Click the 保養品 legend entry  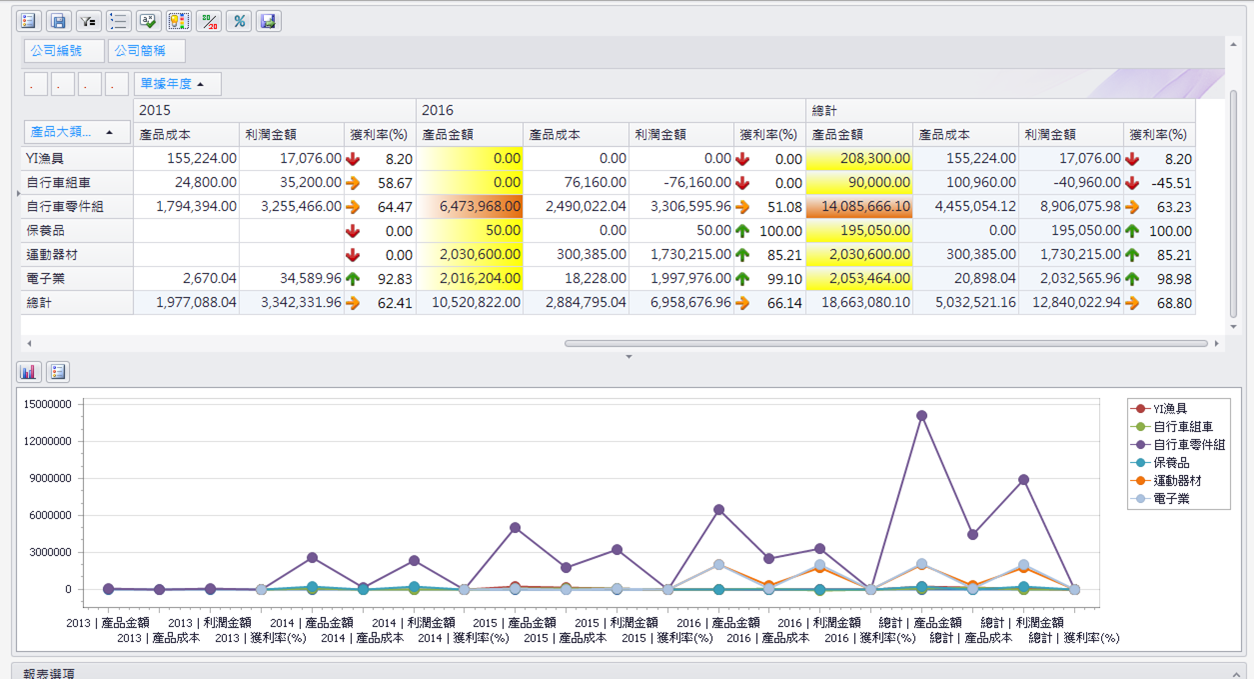tap(1160, 463)
